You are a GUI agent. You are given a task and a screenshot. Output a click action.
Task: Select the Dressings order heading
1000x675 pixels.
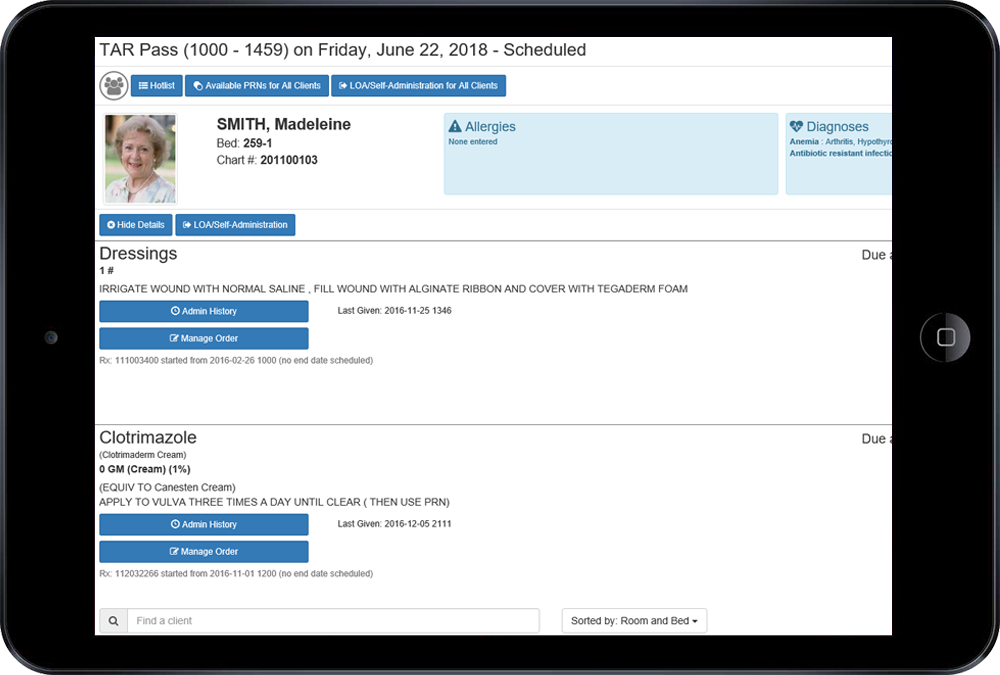pyautogui.click(x=138, y=254)
